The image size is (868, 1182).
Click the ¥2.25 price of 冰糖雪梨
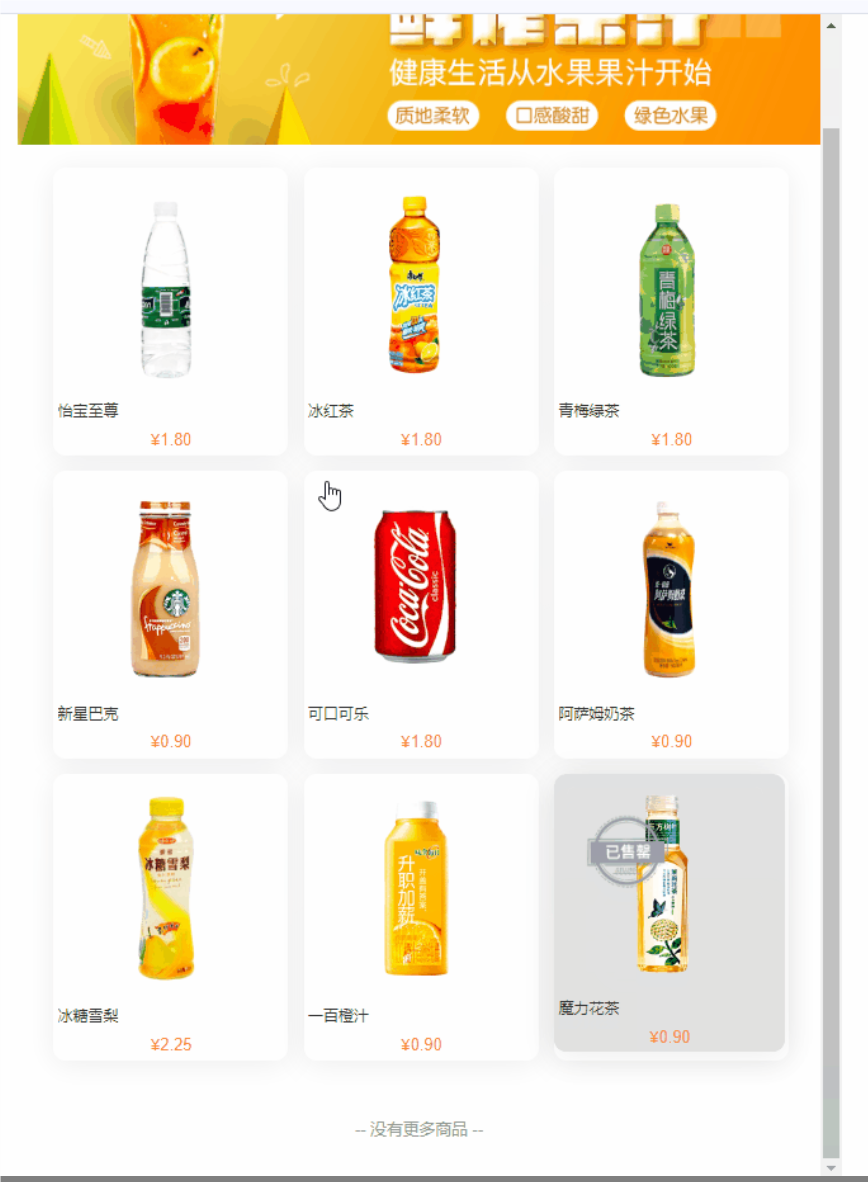[x=171, y=1044]
